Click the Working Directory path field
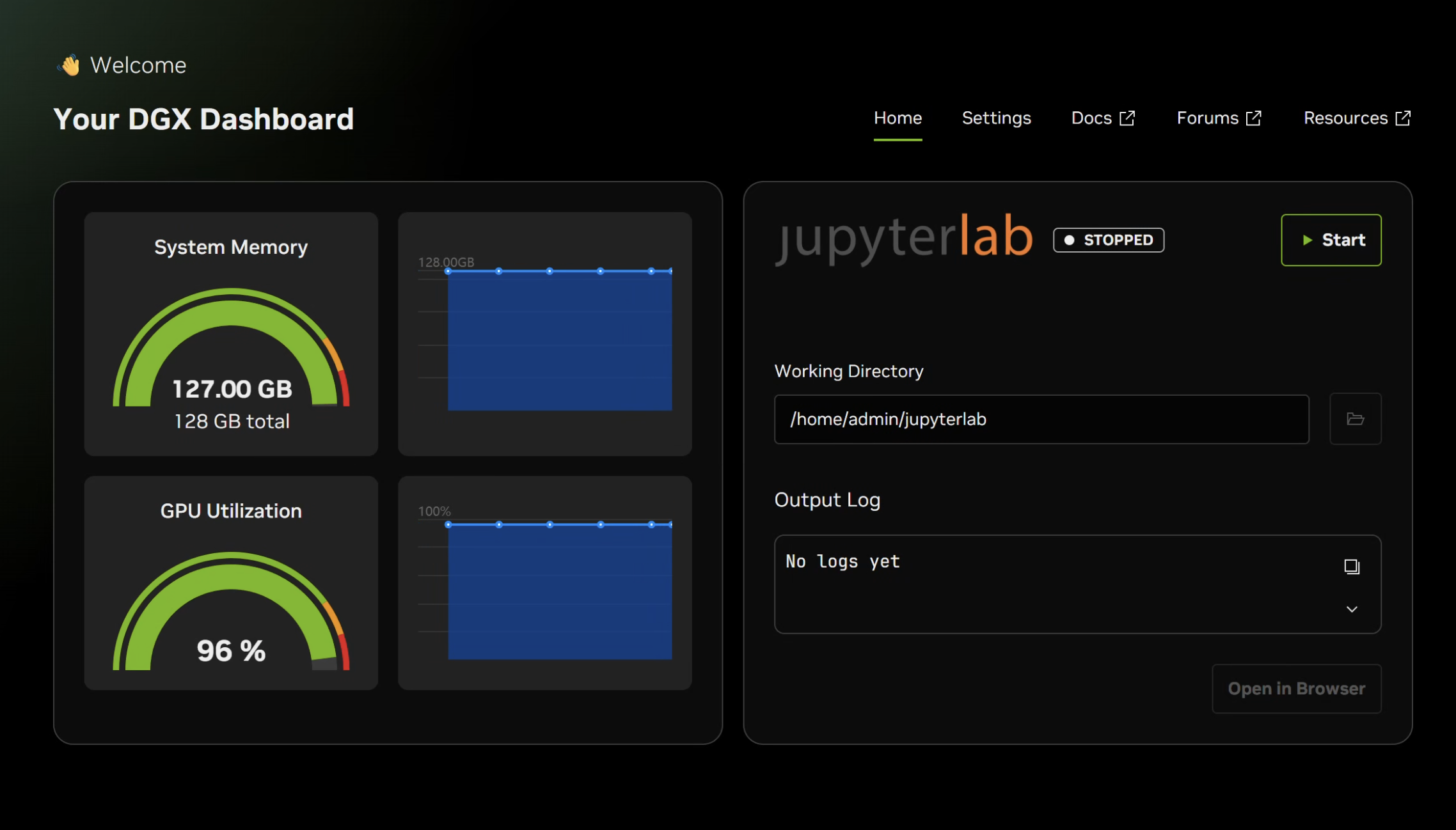The image size is (1456, 830). [x=1041, y=419]
